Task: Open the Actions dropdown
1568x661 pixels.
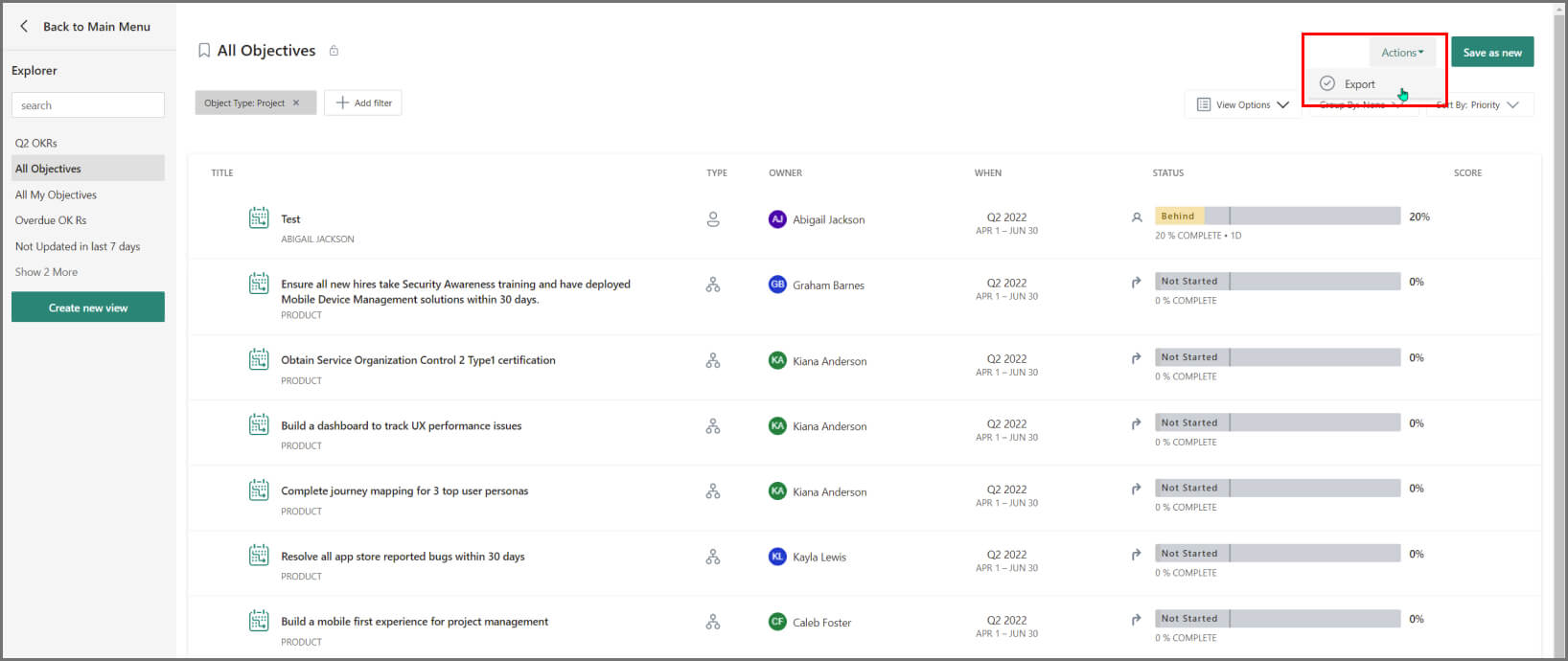Action: point(1402,53)
